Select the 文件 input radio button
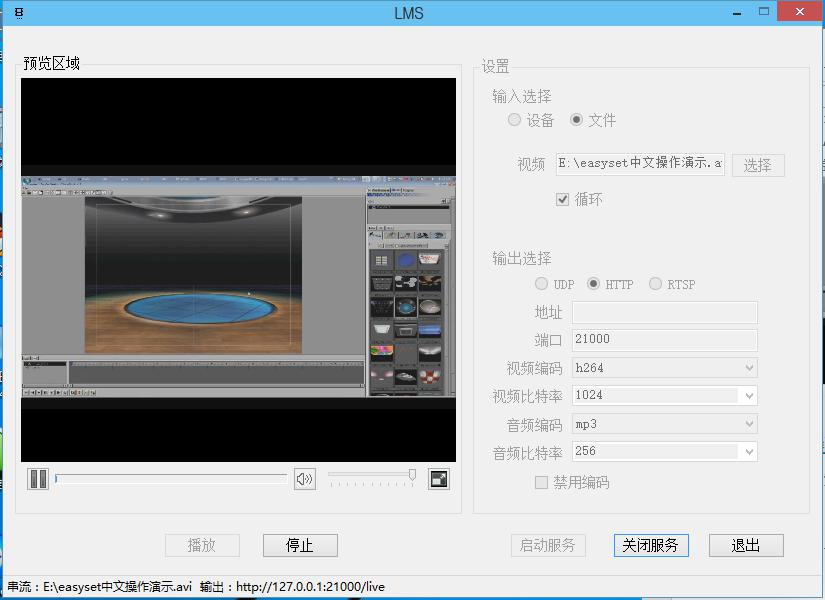 (x=576, y=120)
